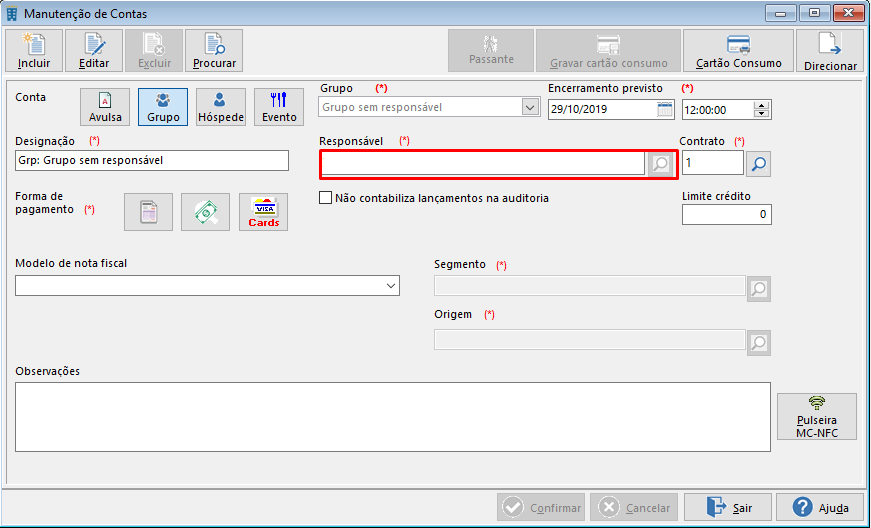The height and width of the screenshot is (528, 871).
Task: Click the Designação text field
Action: tap(152, 160)
